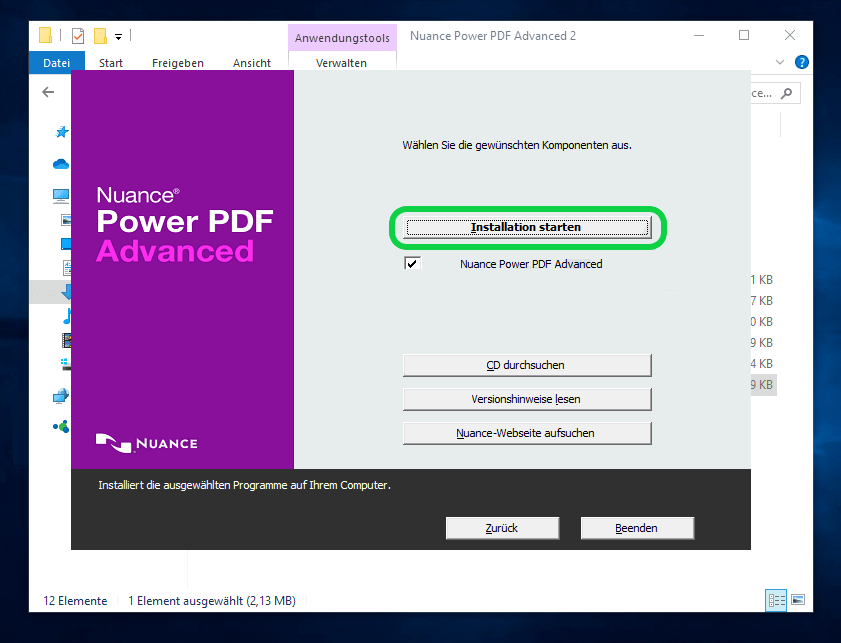Click '1 Element ausgewählt (2,13 MB)' status text
This screenshot has height=643, width=841.
click(x=212, y=601)
